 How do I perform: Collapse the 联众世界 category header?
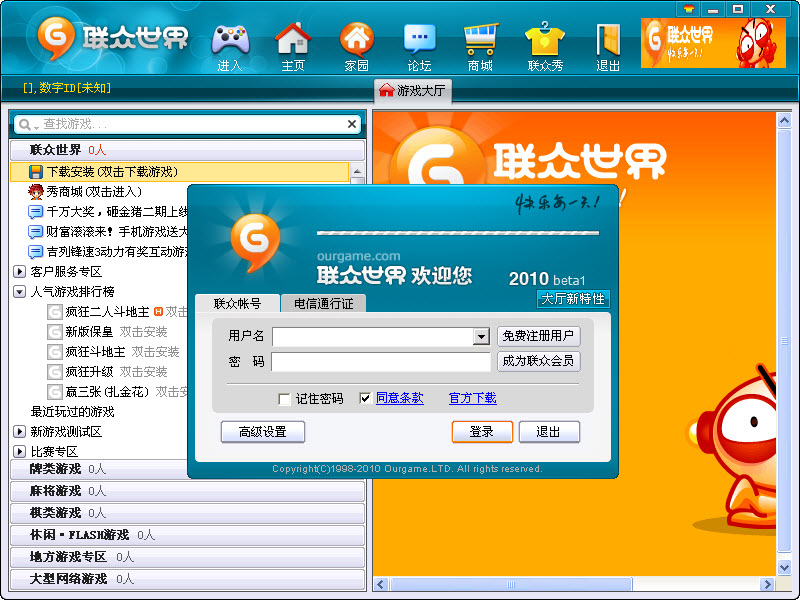187,150
